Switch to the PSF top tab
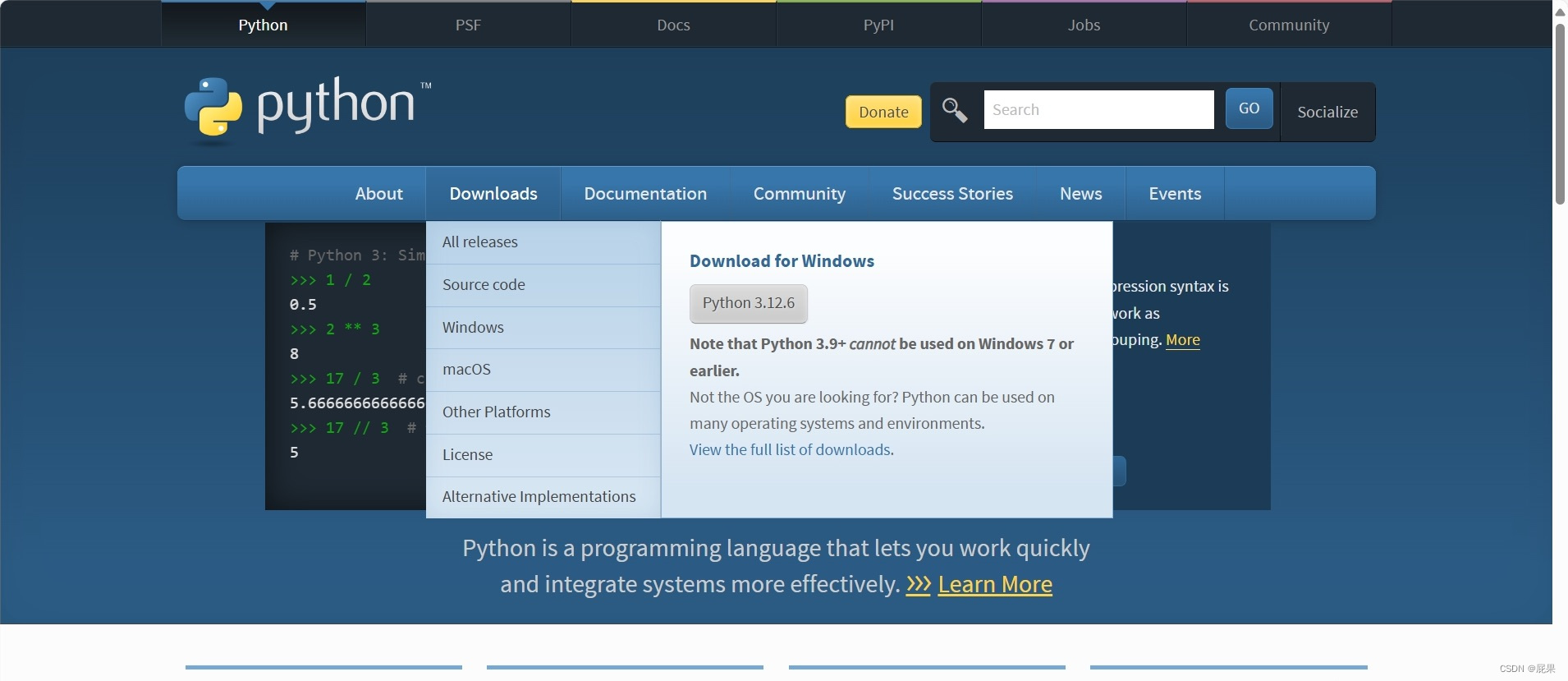Image resolution: width=1568 pixels, height=681 pixels. (x=469, y=25)
